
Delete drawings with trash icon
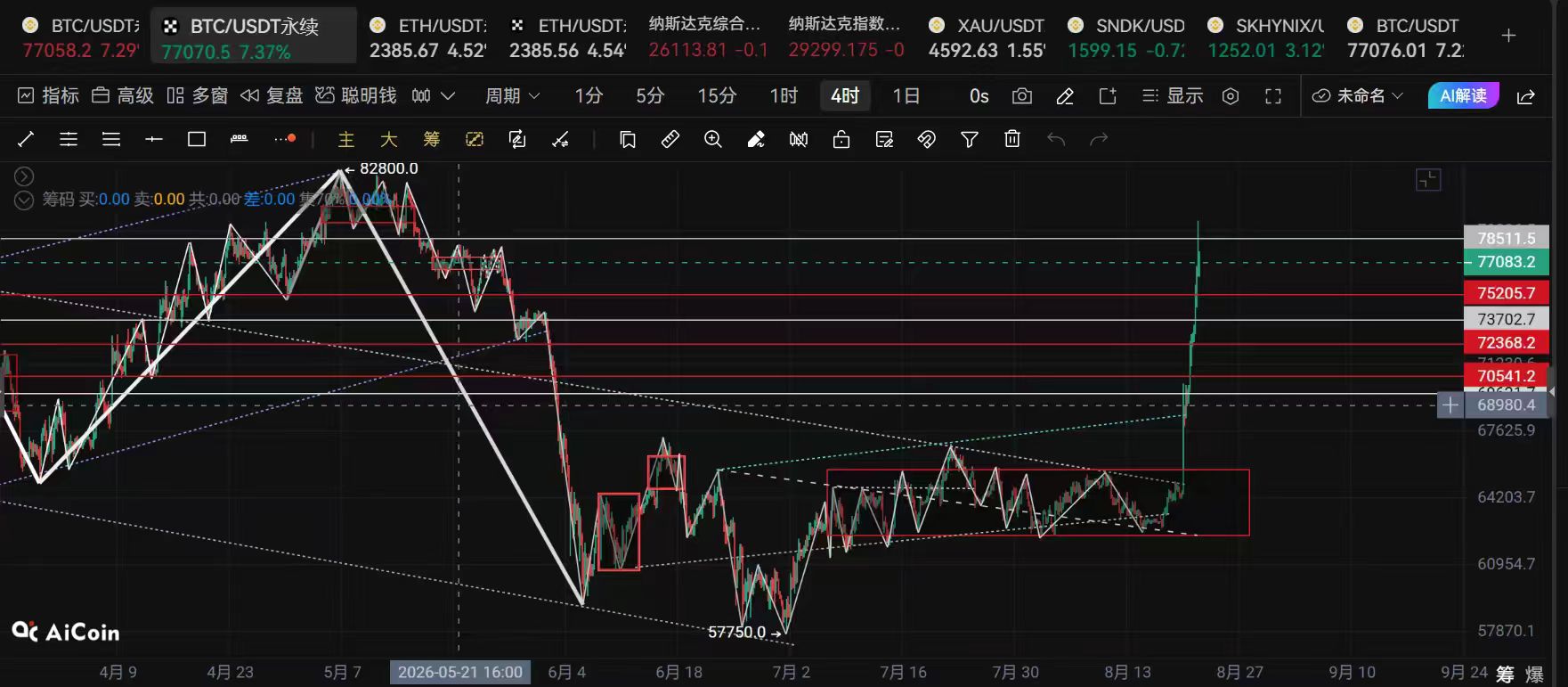[1012, 139]
